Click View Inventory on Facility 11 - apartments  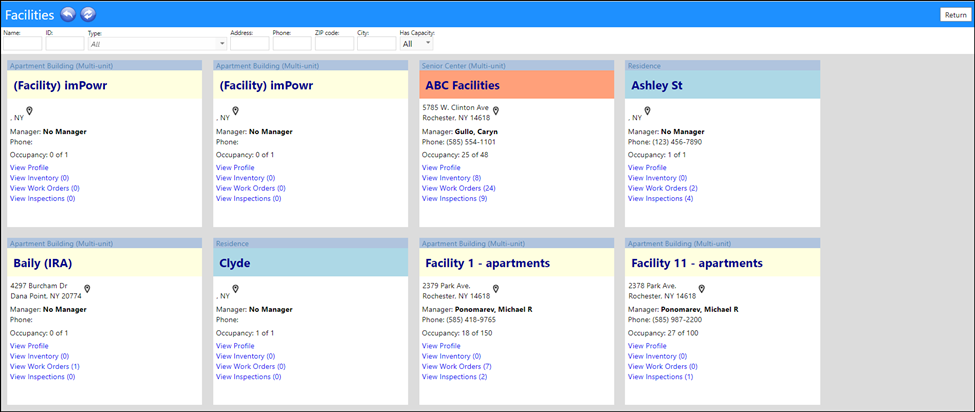[657, 357]
